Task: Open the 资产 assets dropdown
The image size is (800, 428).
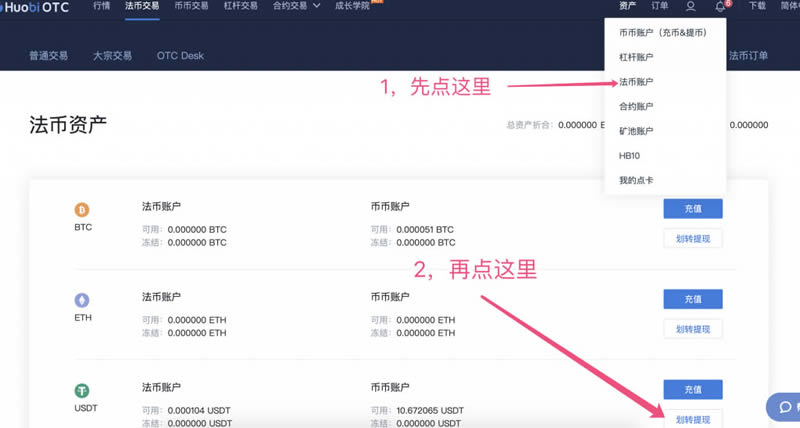Action: [627, 6]
